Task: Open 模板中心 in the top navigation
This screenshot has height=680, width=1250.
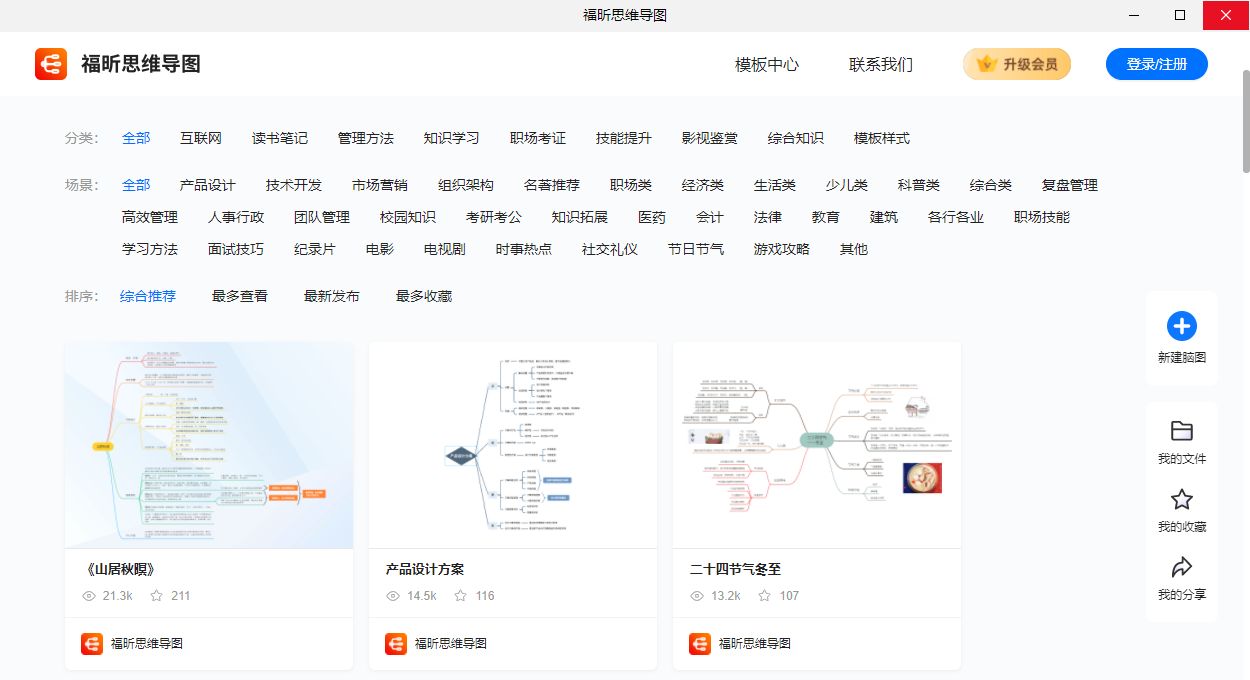Action: (767, 65)
